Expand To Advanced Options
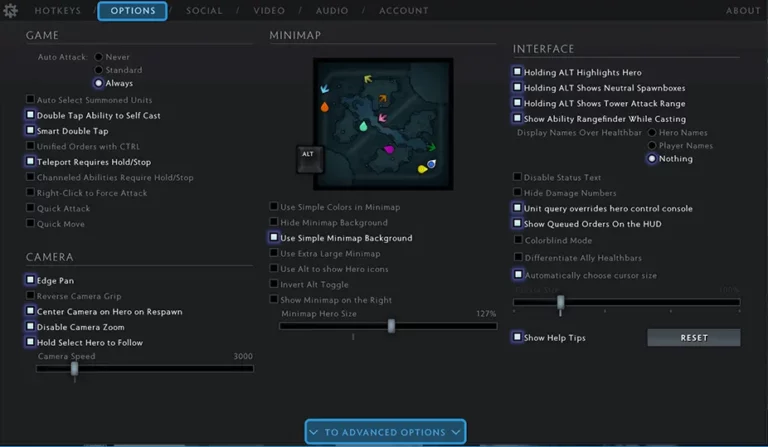Viewport: 768px width, 447px height. click(x=385, y=432)
